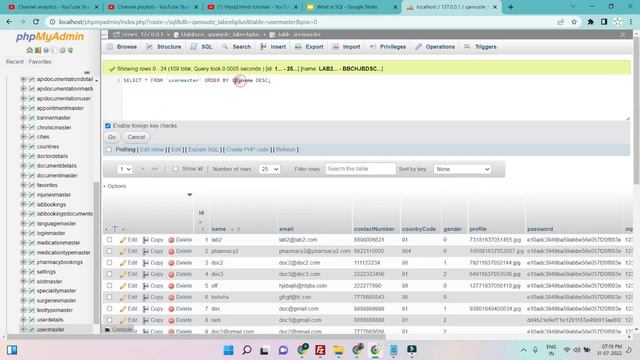Check the Show all checkbox

click(x=175, y=169)
